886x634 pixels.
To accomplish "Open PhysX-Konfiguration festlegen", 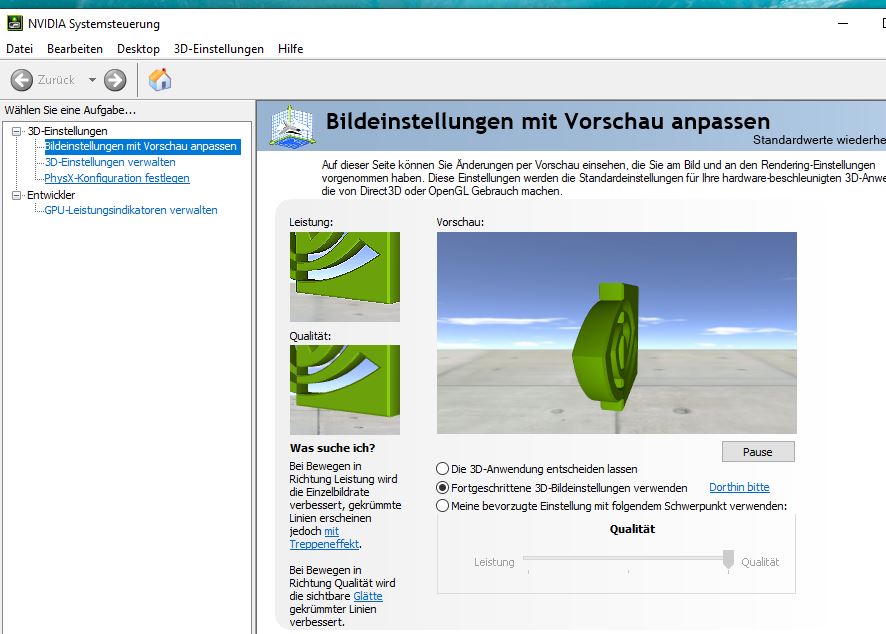I will (117, 178).
